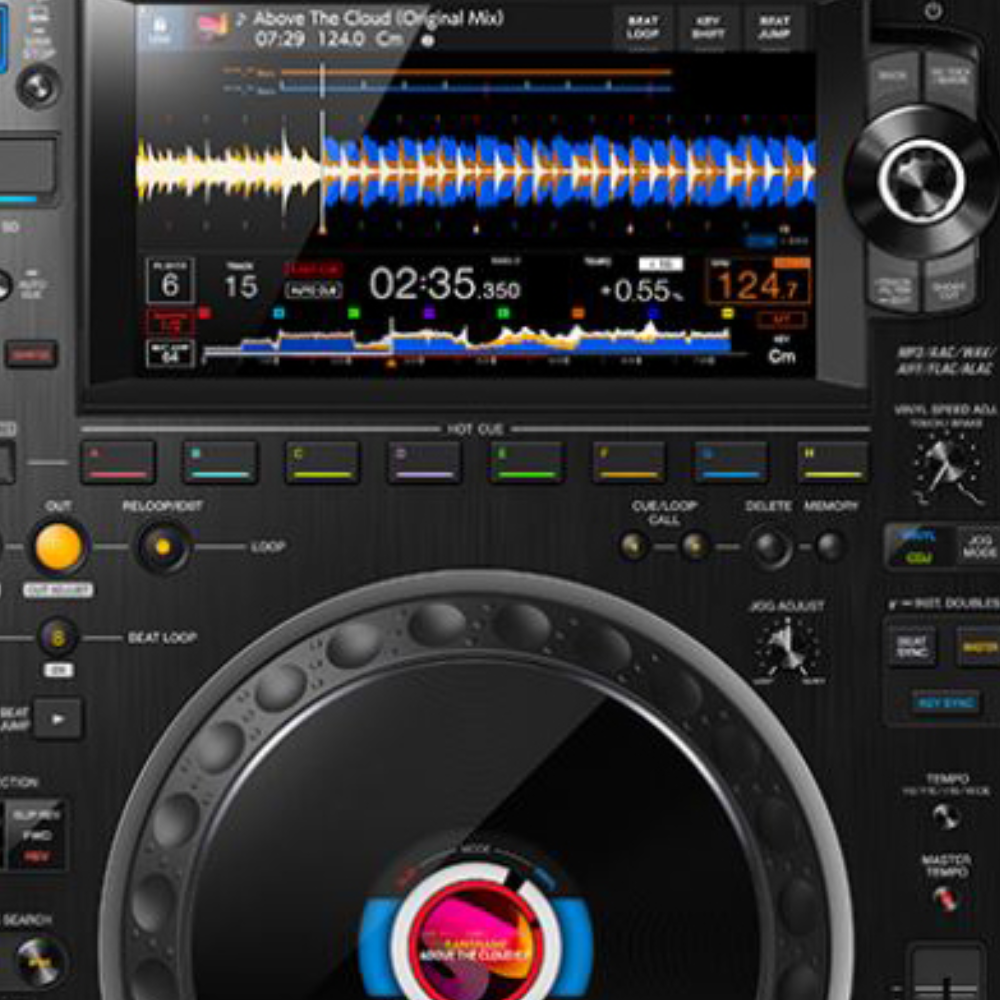
Task: Flip the SLIP REV/FWD/REV direction lever
Action: (36, 835)
